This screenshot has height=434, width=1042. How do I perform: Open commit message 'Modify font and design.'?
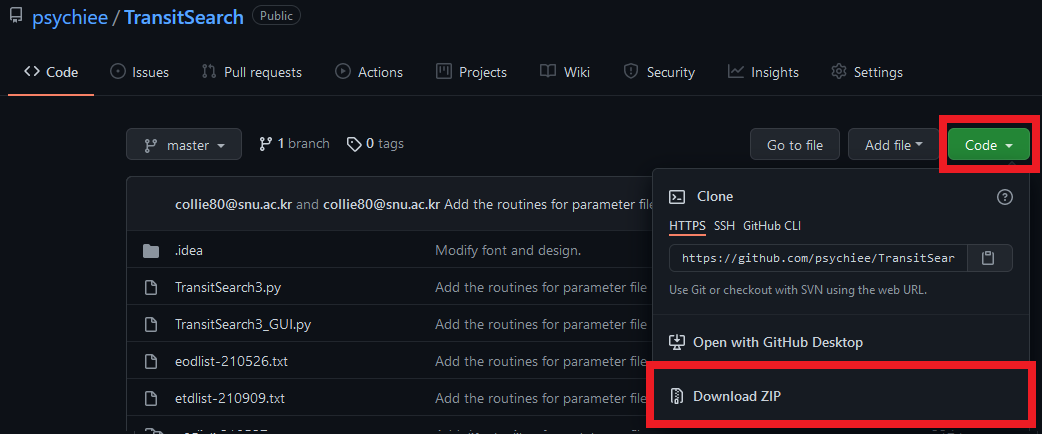(508, 251)
